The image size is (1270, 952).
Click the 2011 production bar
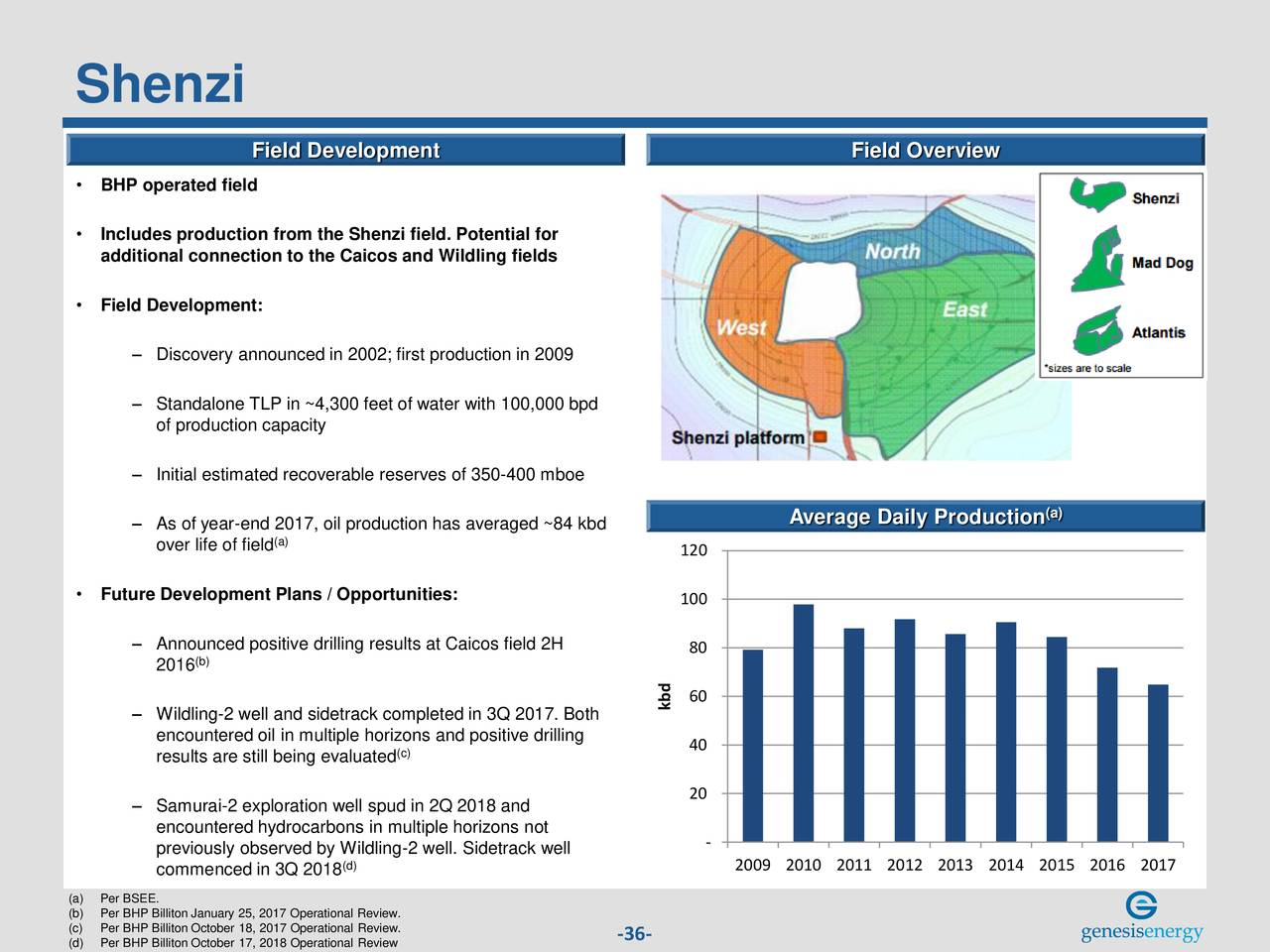[x=854, y=735]
